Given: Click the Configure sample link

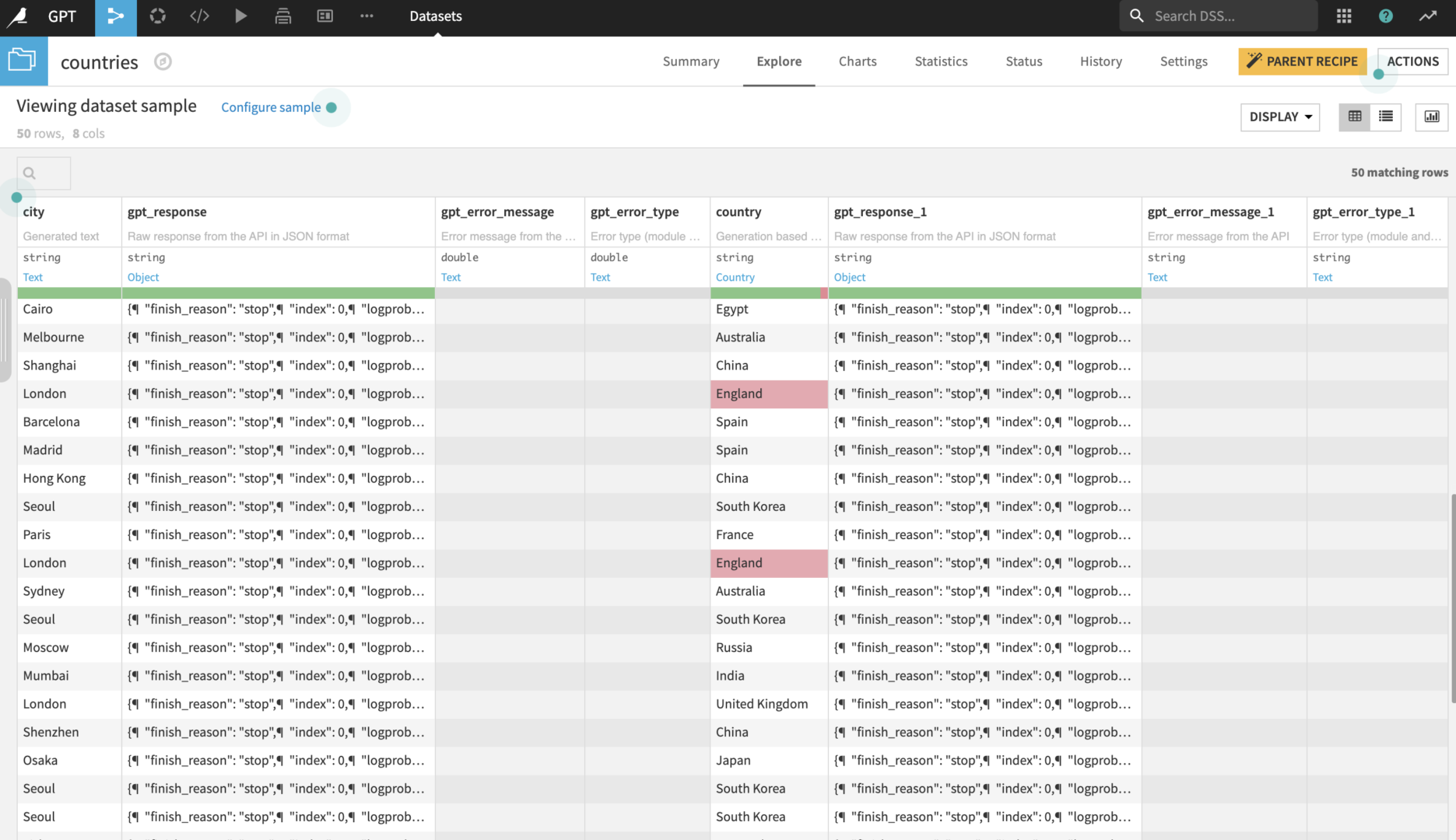Looking at the screenshot, I should point(271,107).
